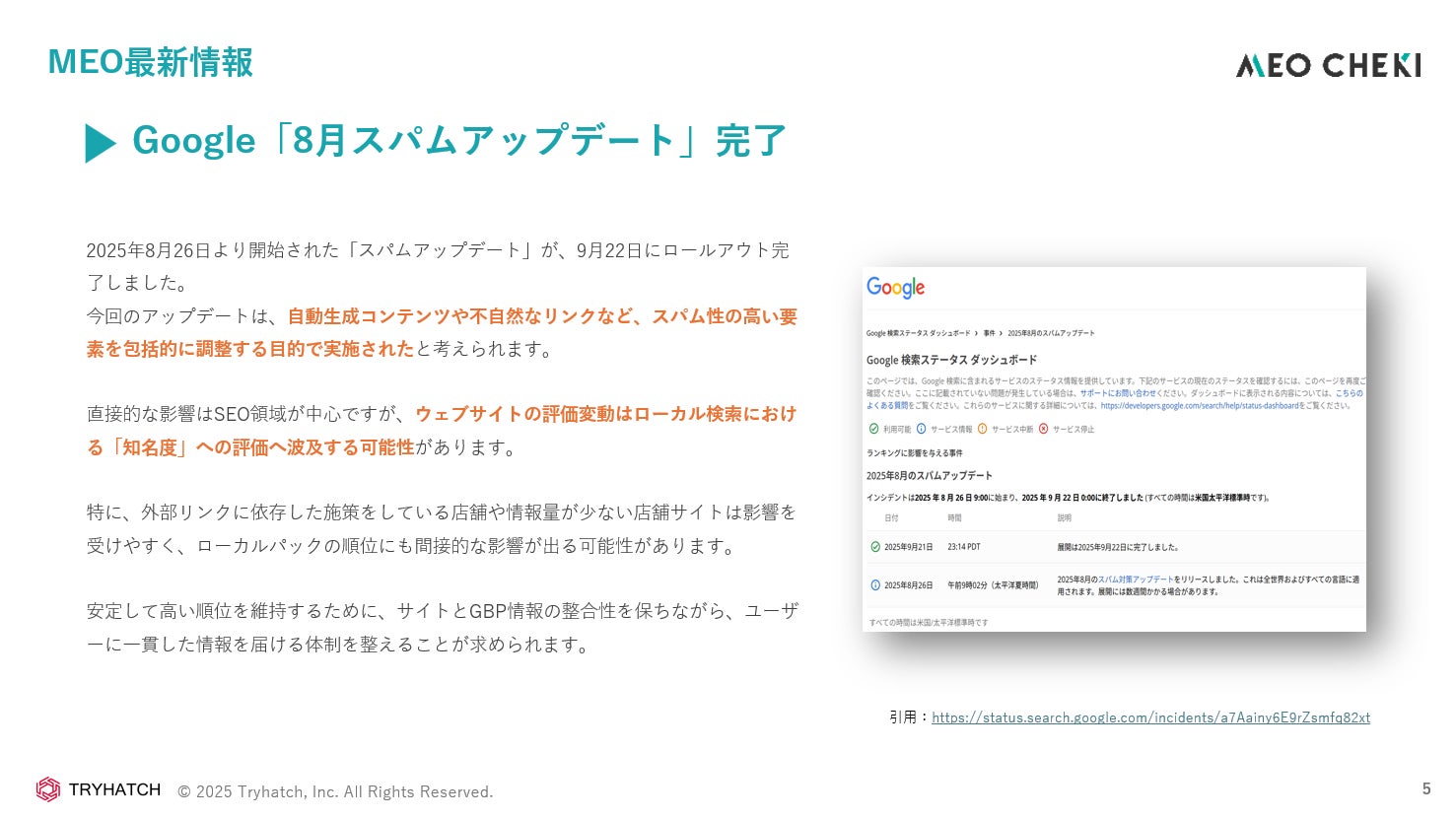Click the green check icon in the 2025年9月21日 row
The image size is (1456, 819).
[875, 547]
